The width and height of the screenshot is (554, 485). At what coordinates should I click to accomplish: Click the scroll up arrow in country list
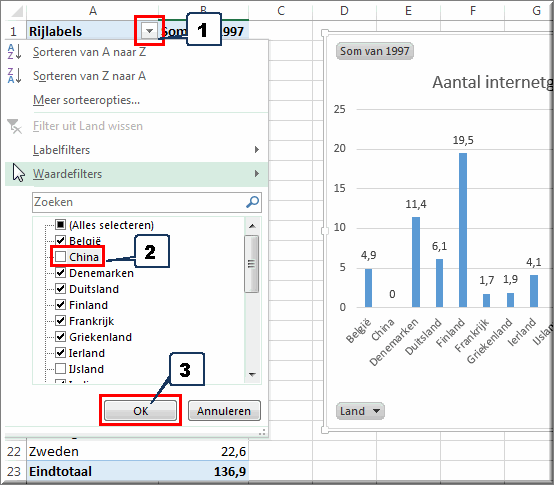[252, 226]
